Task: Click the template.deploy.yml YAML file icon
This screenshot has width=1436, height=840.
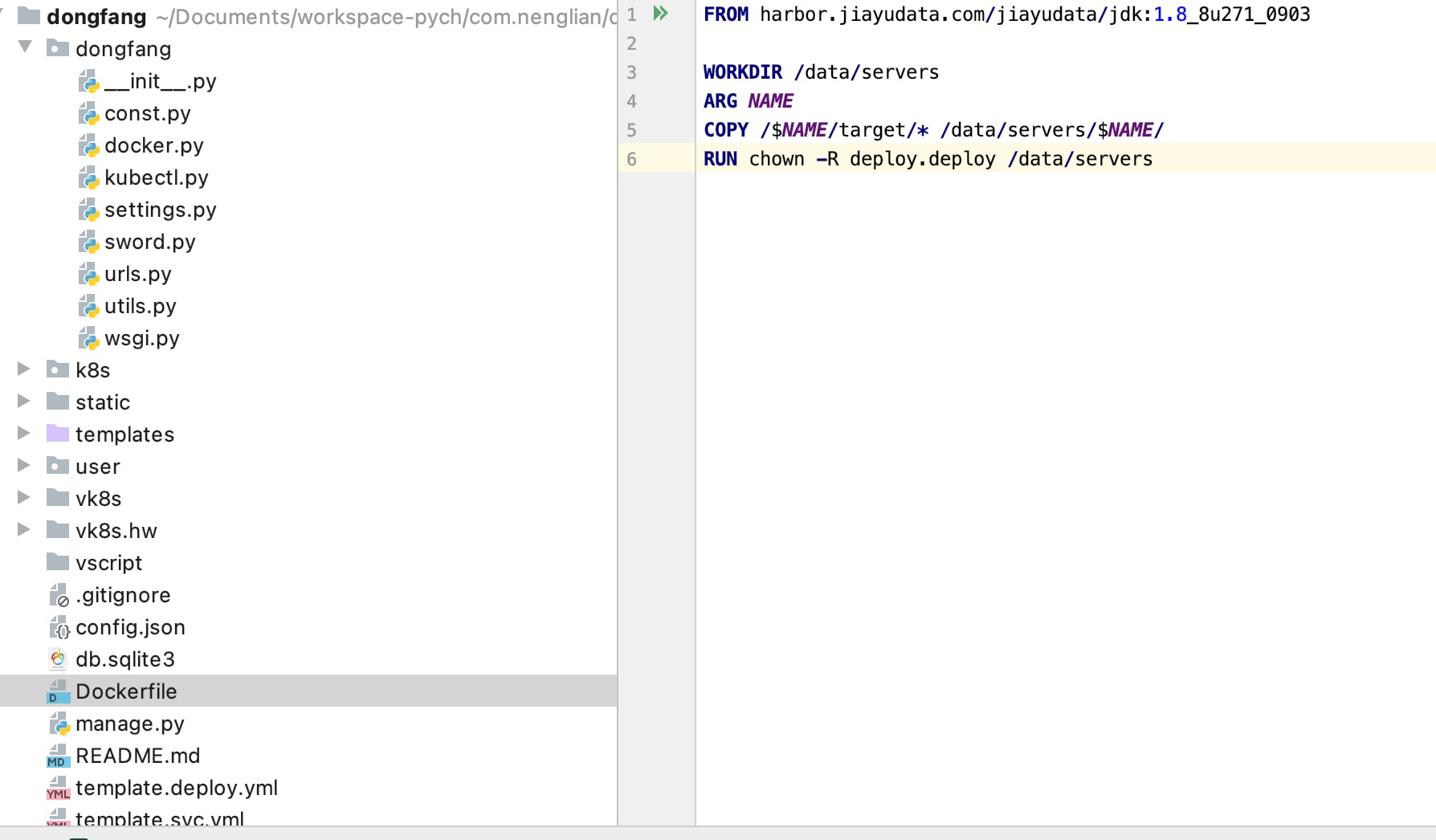Action: pos(58,788)
